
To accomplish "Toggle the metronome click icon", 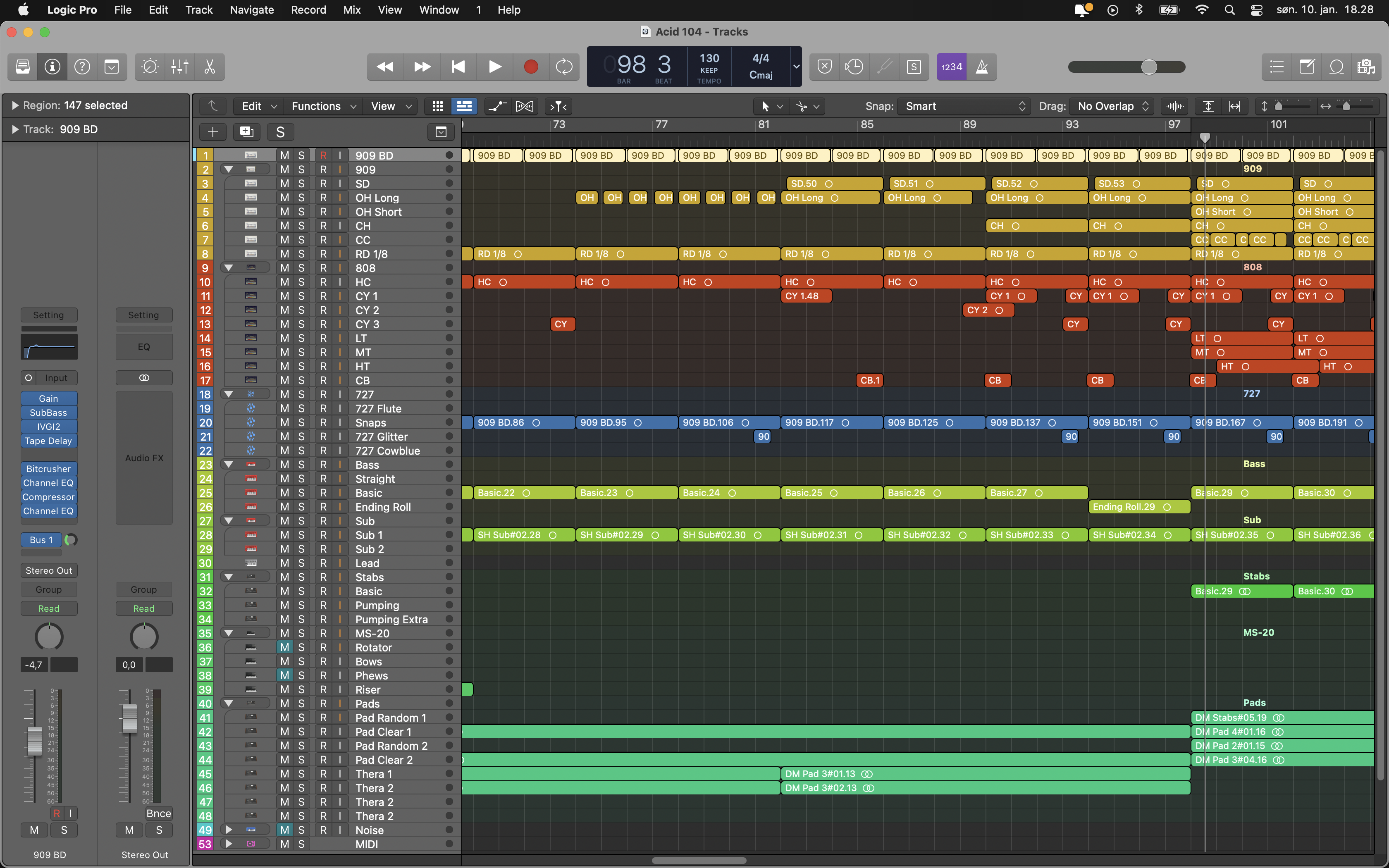I will click(x=982, y=67).
